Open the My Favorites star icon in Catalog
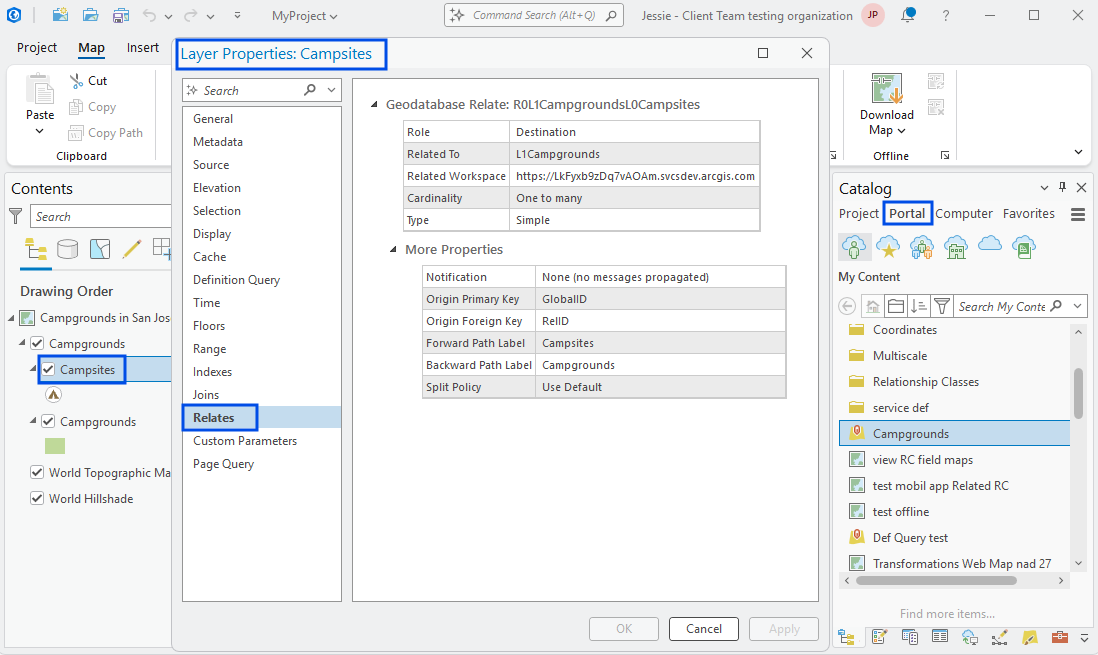This screenshot has height=655, width=1098. (887, 246)
